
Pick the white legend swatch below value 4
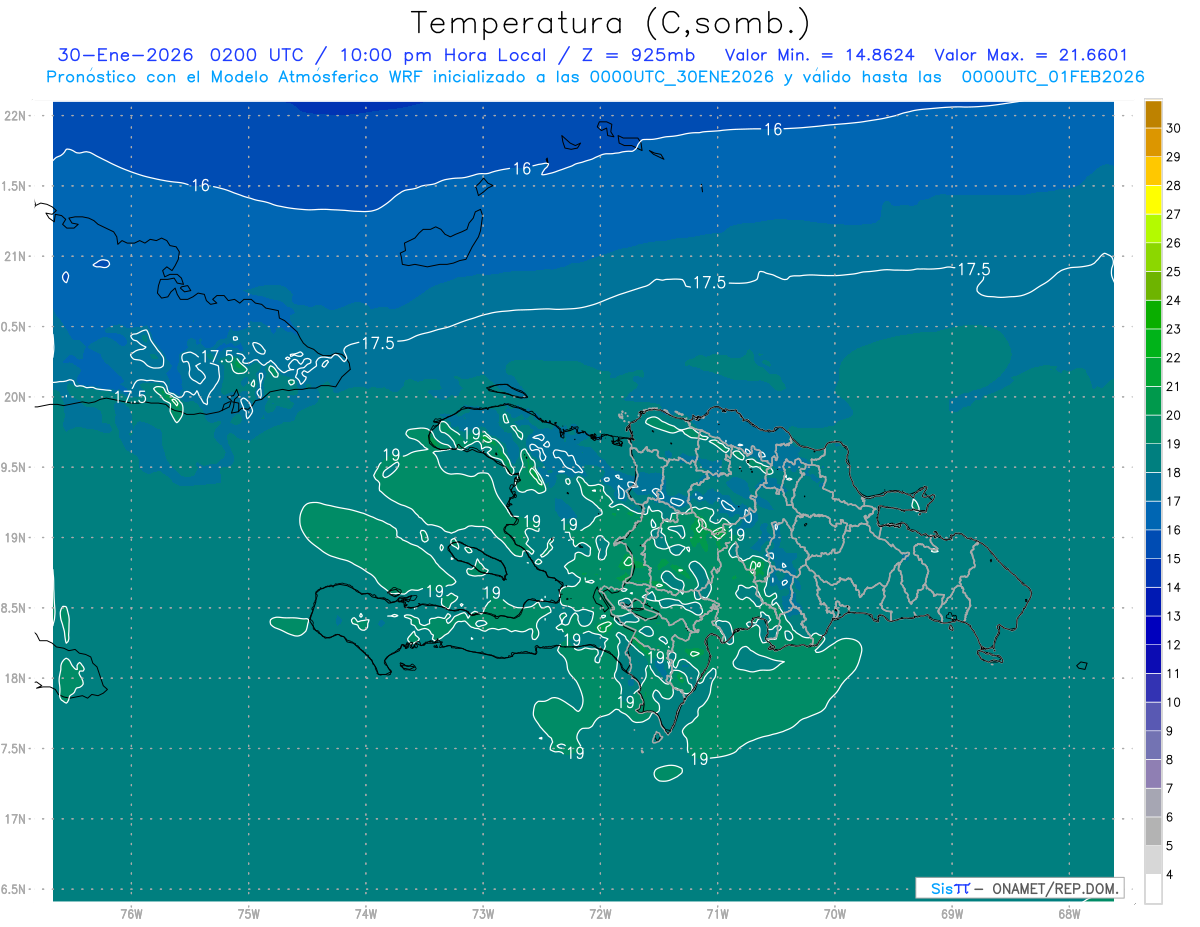pos(1153,889)
